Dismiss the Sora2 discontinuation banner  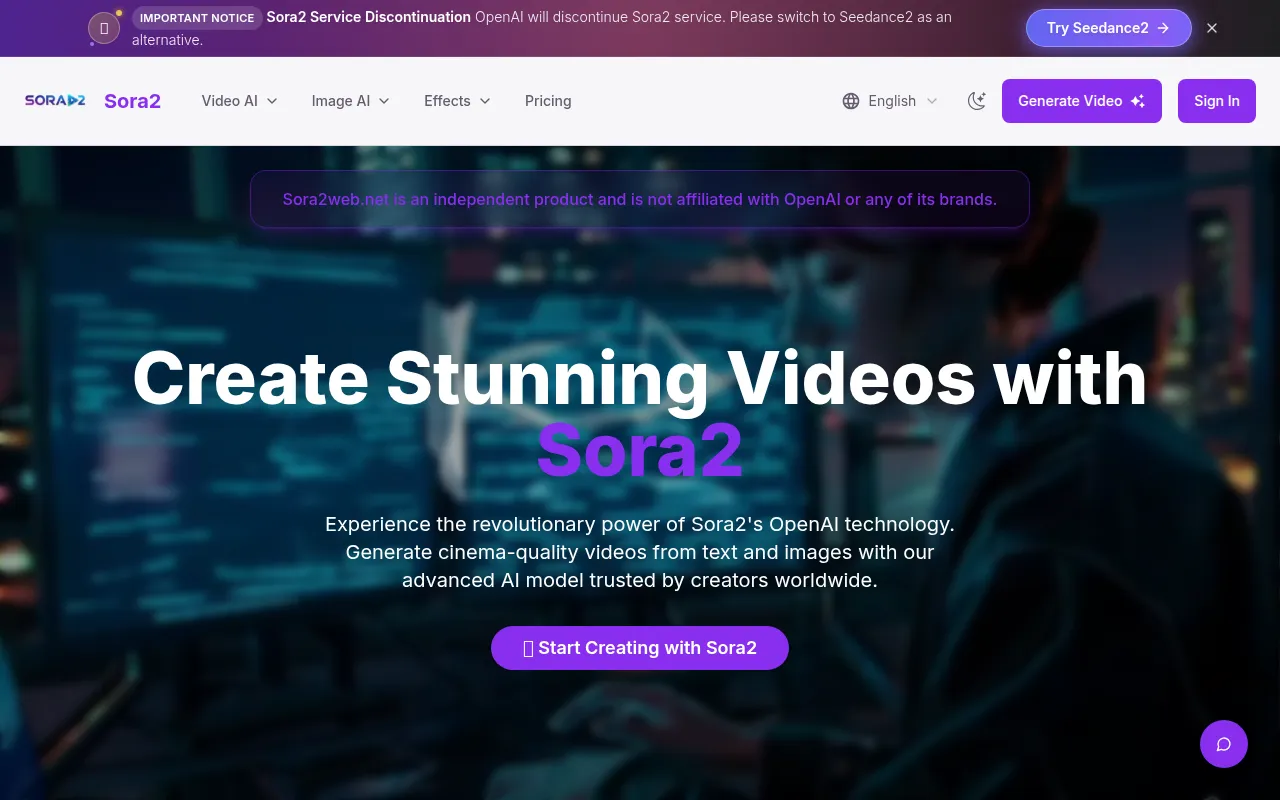pos(1212,28)
